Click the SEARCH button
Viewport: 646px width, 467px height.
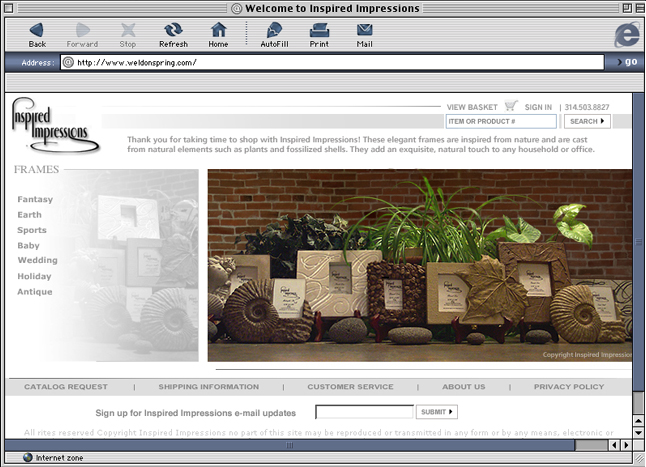click(587, 122)
